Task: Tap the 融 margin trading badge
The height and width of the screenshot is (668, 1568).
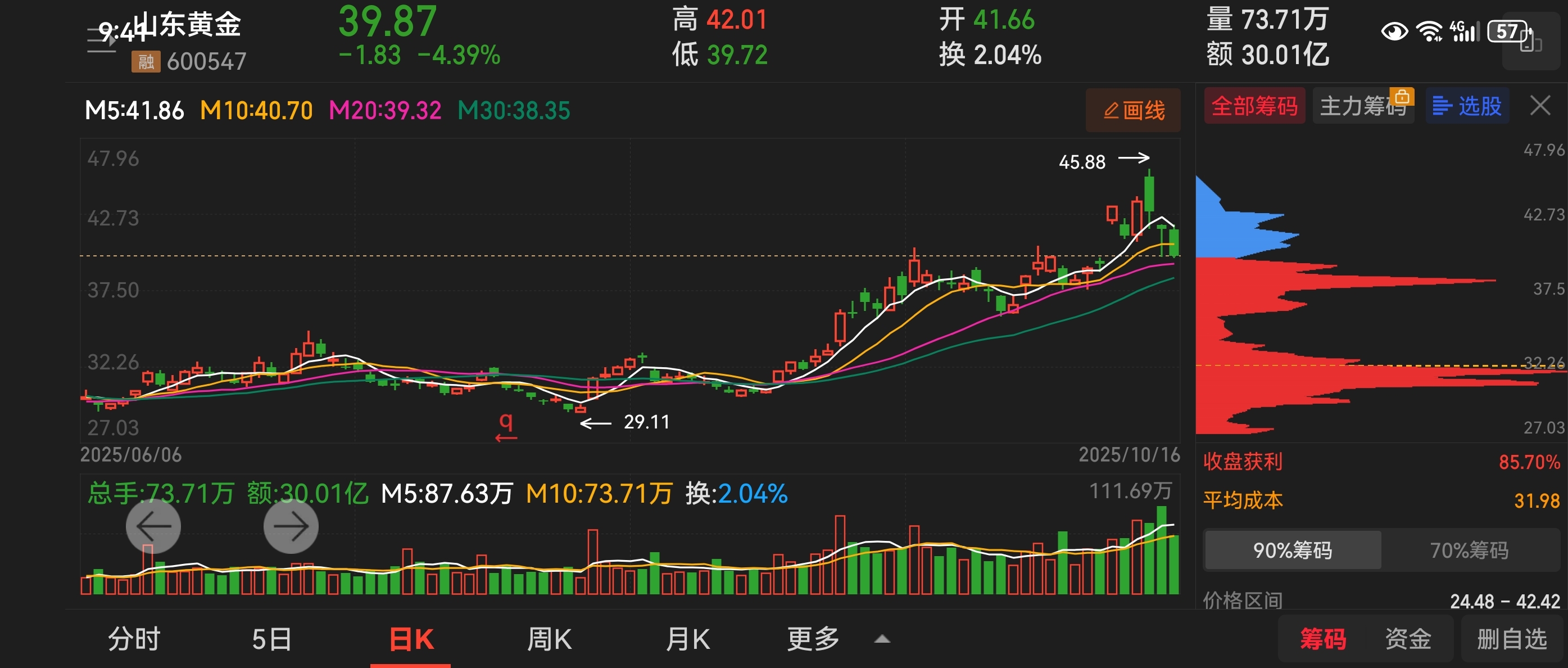Action: click(146, 61)
